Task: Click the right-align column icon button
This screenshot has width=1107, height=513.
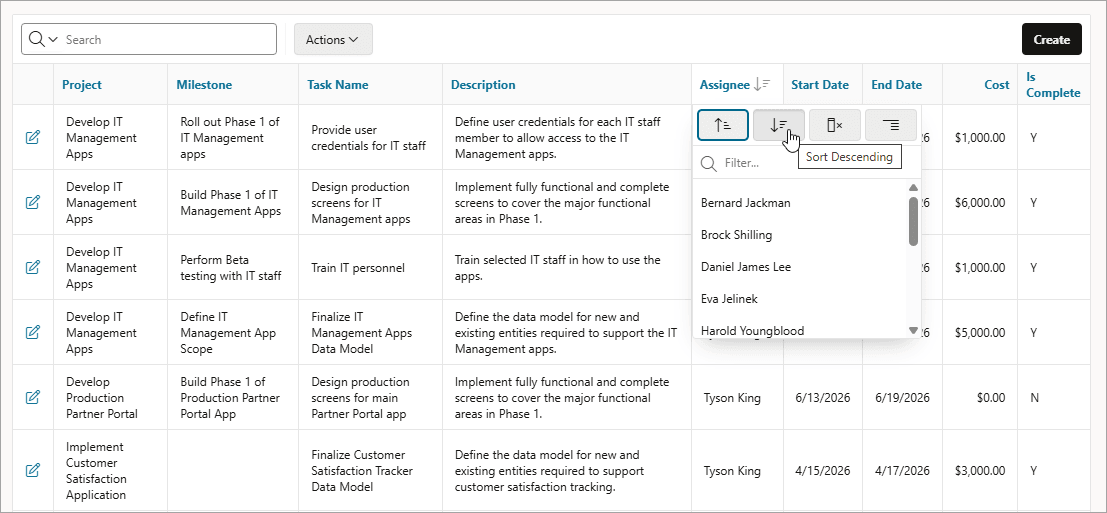Action: pyautogui.click(x=891, y=125)
